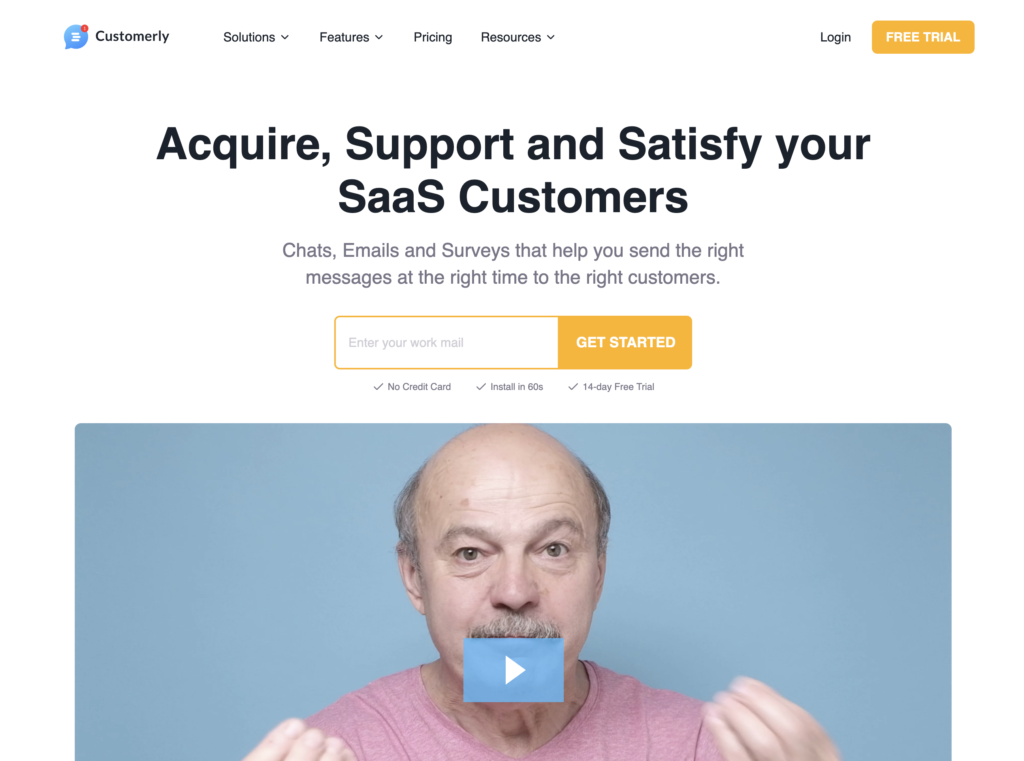The width and height of the screenshot is (1024, 761).
Task: Click the No Credit Card label
Action: [x=419, y=387]
